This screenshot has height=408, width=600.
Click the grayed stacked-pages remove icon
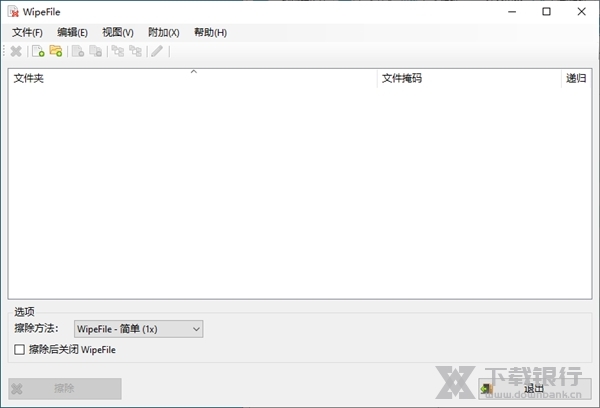96,51
